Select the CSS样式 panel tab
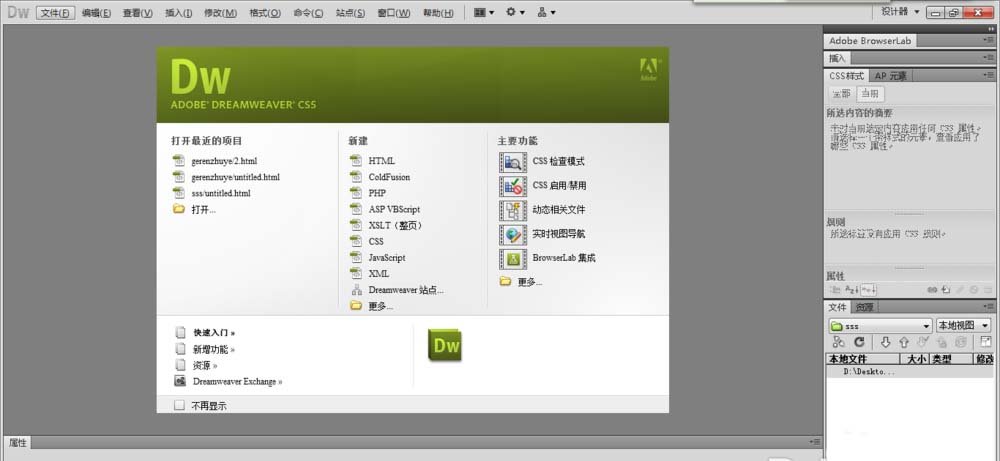 tap(846, 75)
